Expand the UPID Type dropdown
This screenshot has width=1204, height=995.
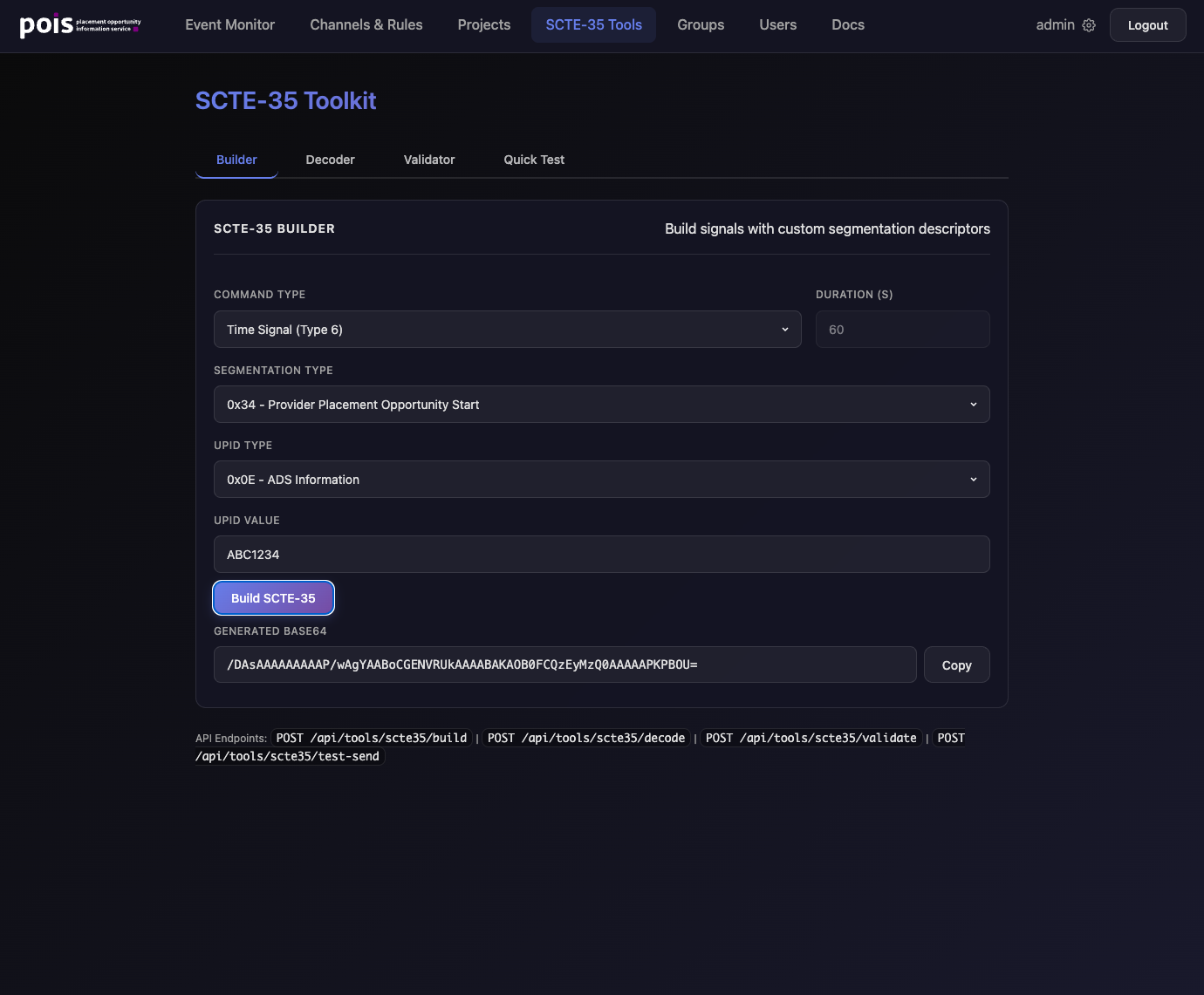coord(602,480)
